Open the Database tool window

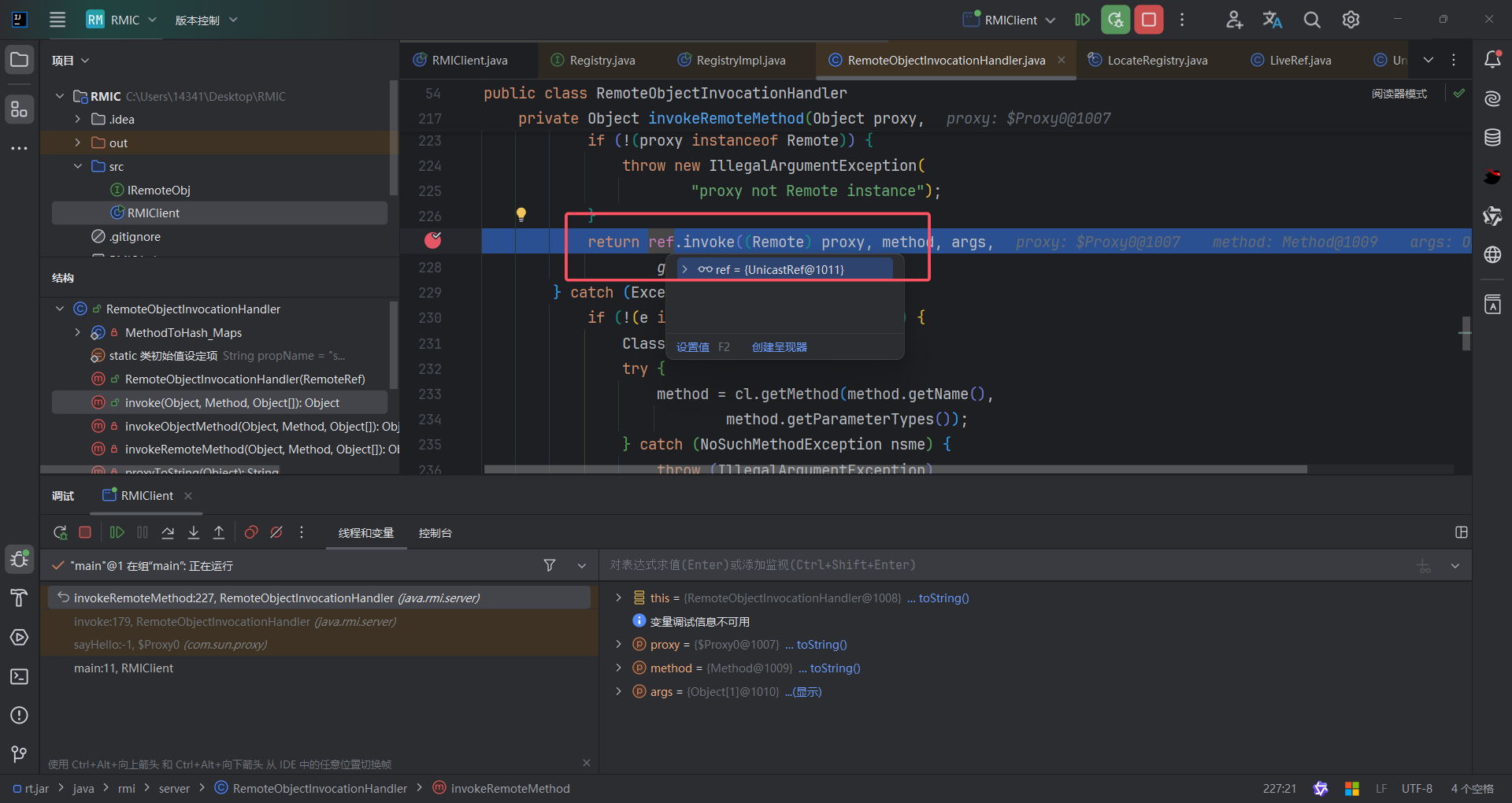click(x=1492, y=138)
